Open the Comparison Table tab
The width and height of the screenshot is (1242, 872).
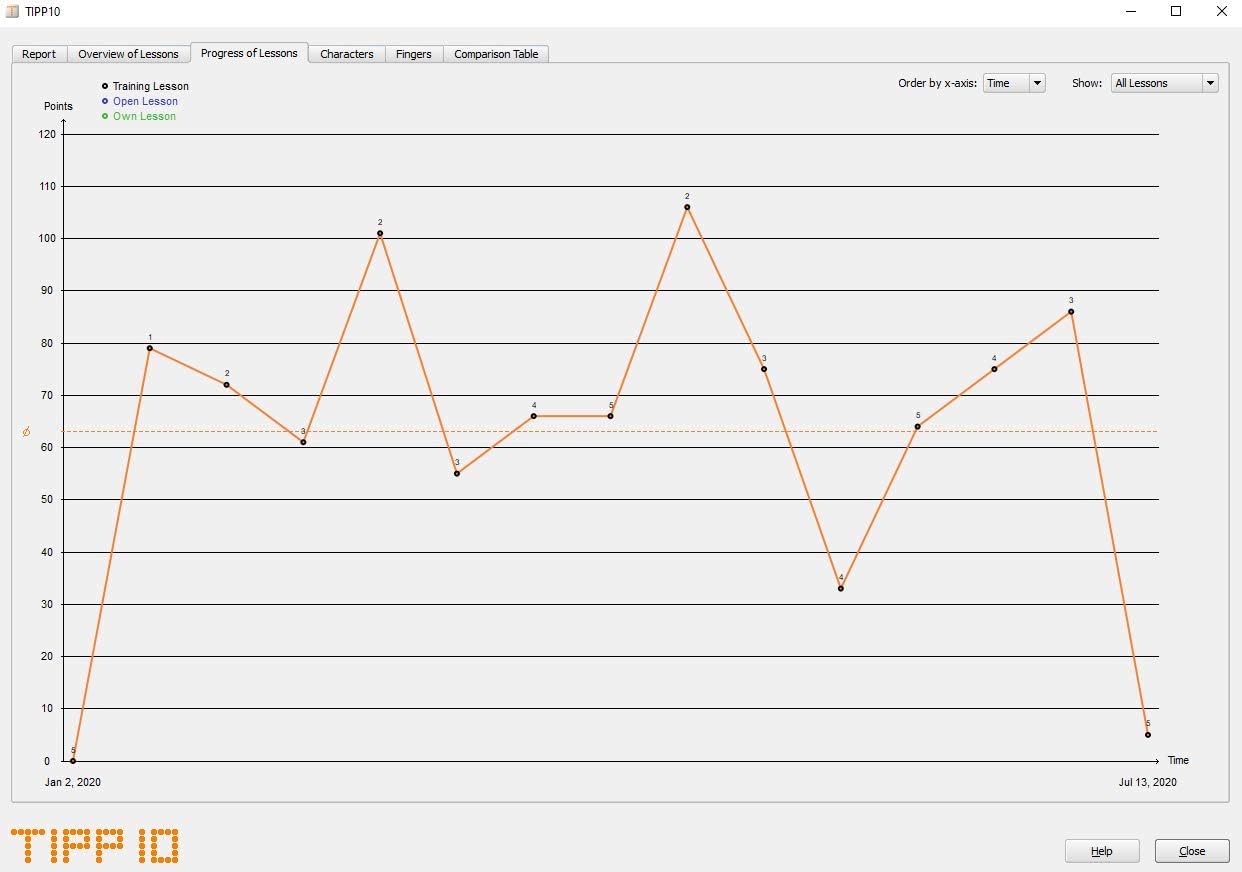coord(496,54)
